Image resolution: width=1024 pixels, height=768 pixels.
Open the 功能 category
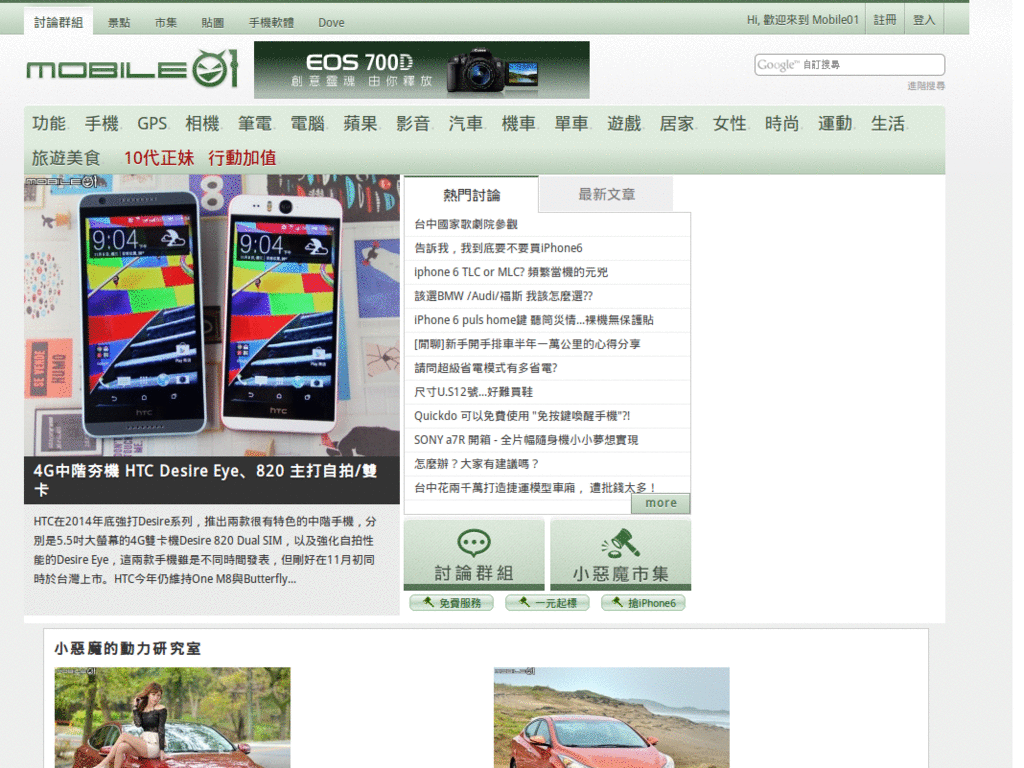49,123
